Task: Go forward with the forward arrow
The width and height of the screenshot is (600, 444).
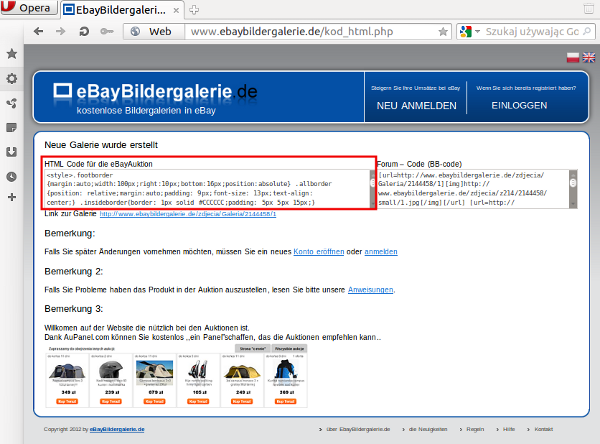Action: (x=60, y=31)
